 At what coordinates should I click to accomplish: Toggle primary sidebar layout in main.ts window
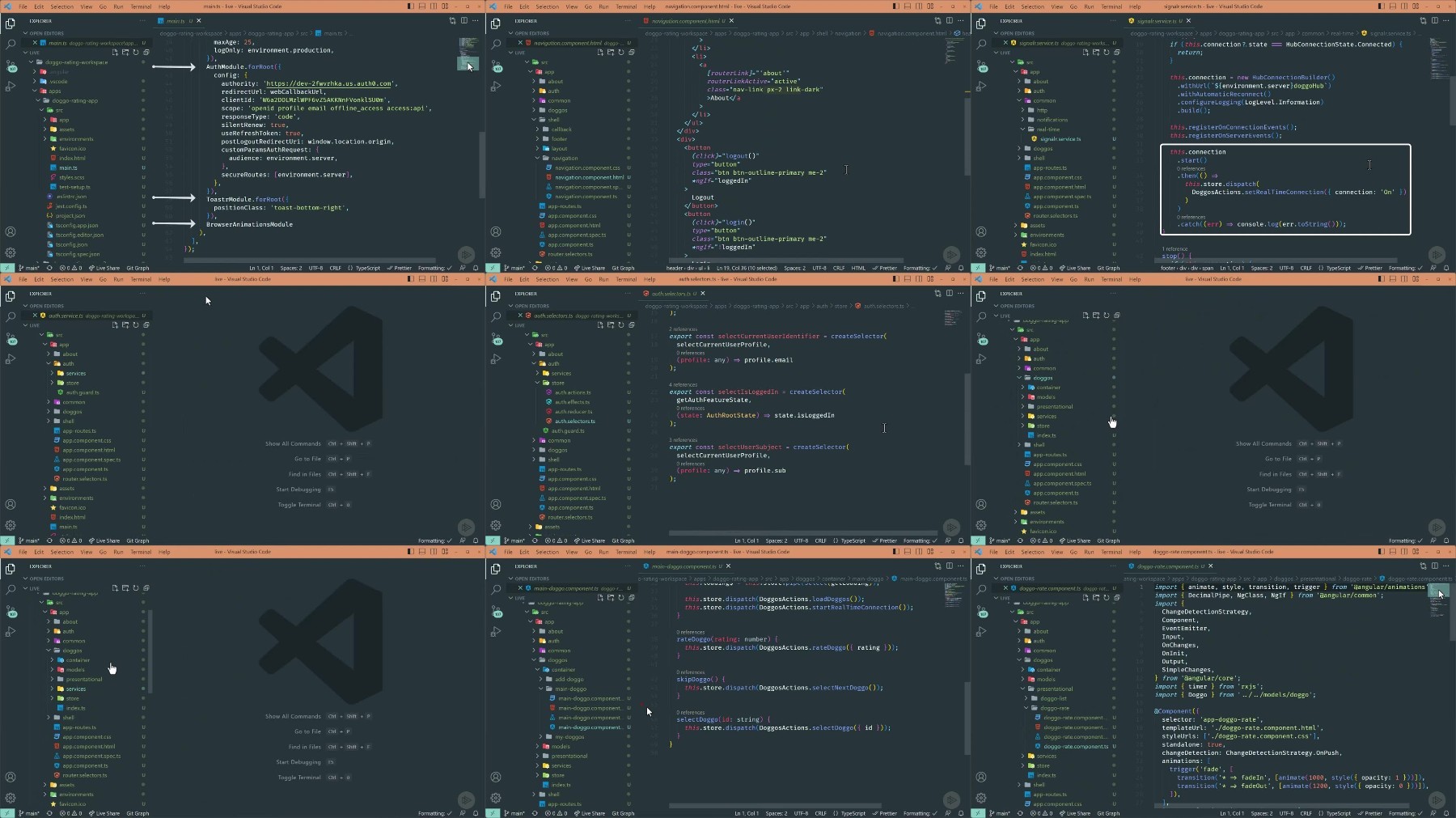pyautogui.click(x=410, y=6)
